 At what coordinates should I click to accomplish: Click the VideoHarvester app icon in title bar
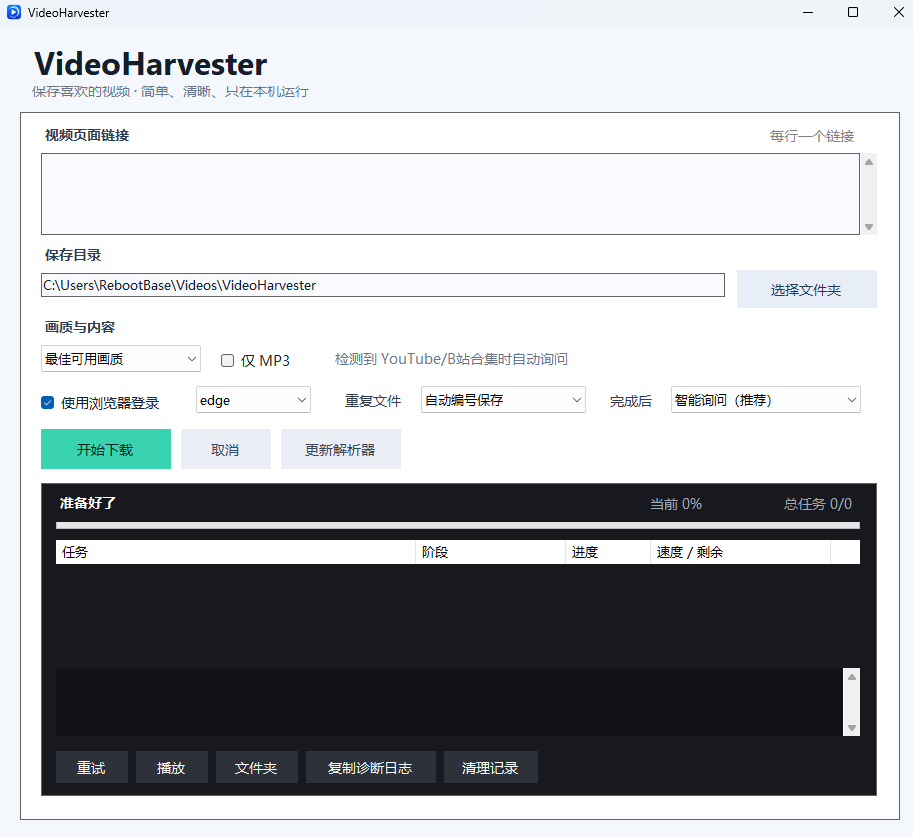14,12
